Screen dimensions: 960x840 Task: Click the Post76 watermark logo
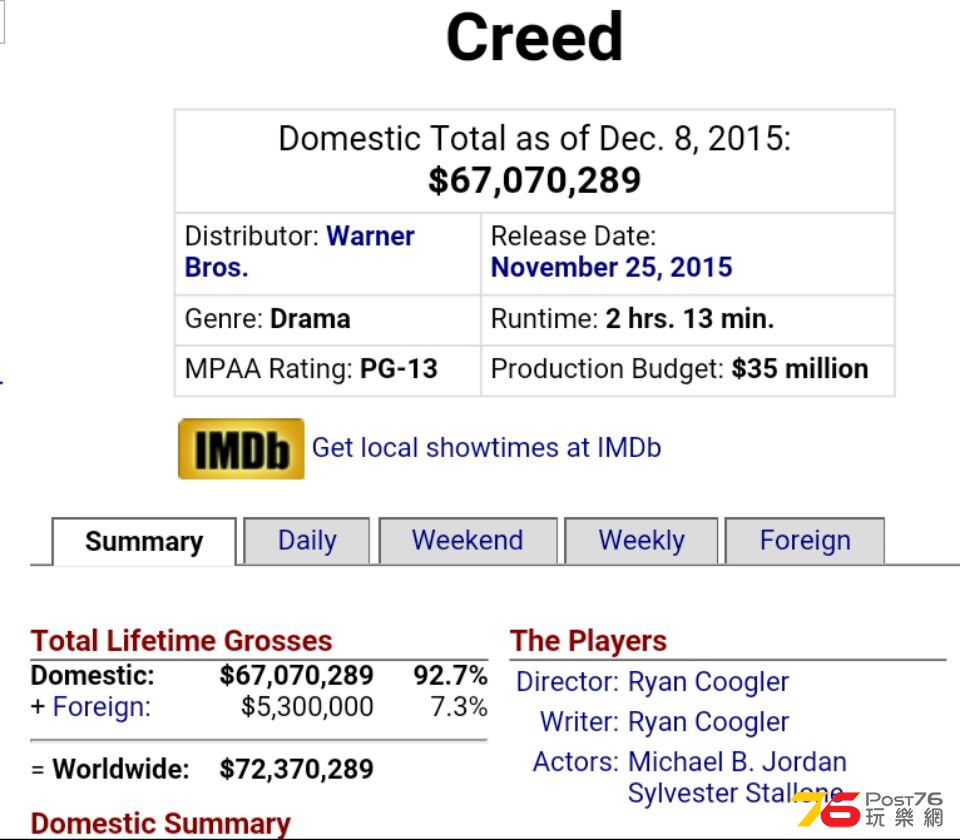(871, 809)
